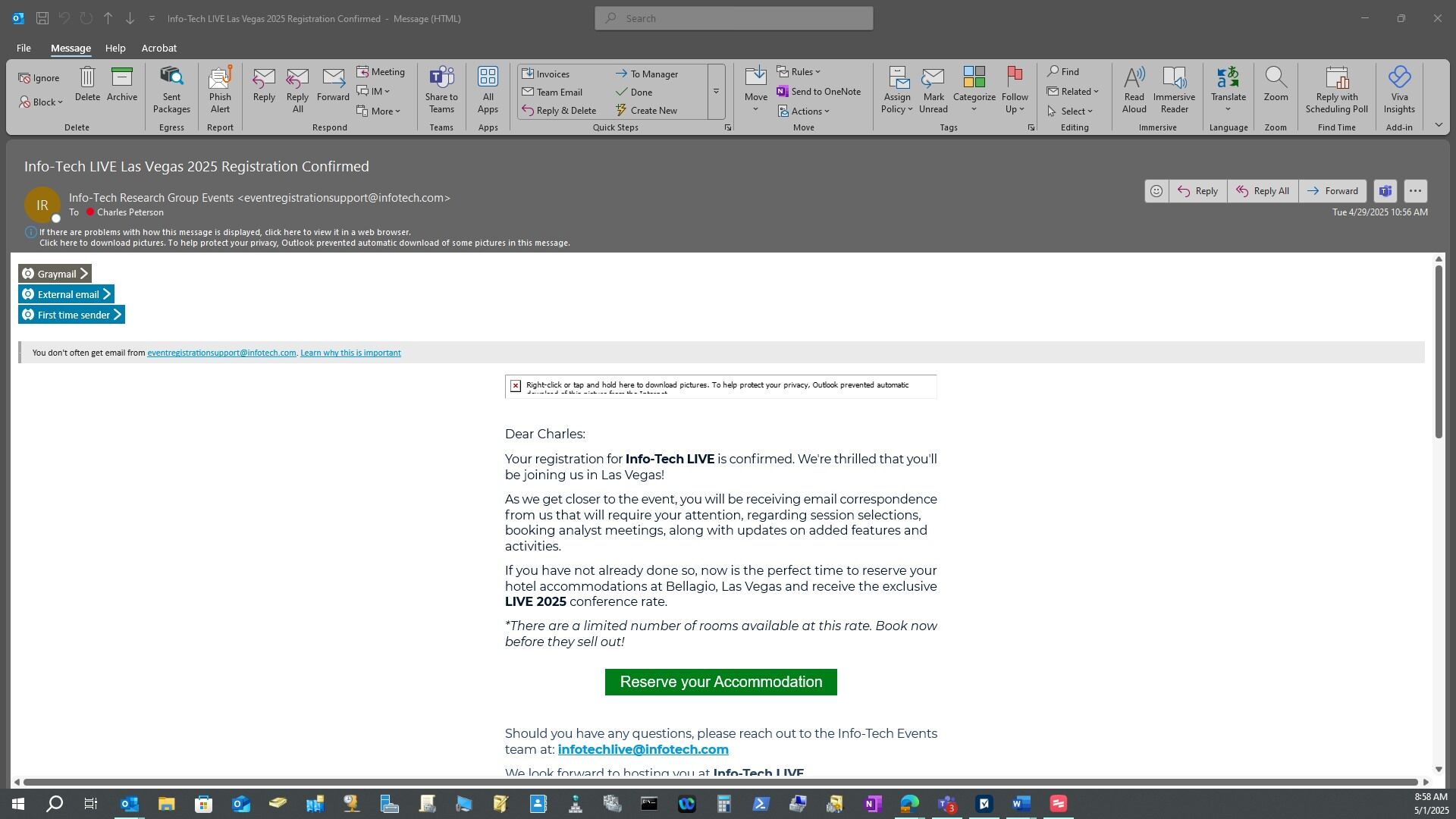Open the Move dropdown
Image resolution: width=1456 pixels, height=819 pixels.
[755, 90]
